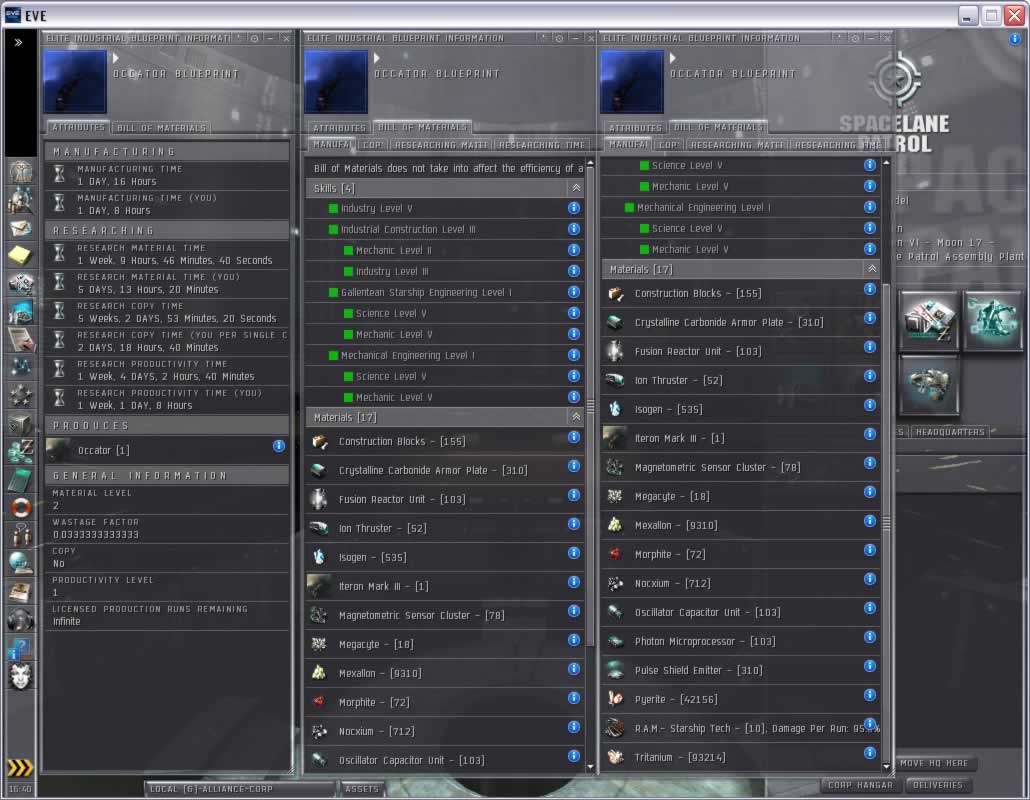Open the green calculator icon in sidebar
The width and height of the screenshot is (1030, 800).
click(20, 479)
